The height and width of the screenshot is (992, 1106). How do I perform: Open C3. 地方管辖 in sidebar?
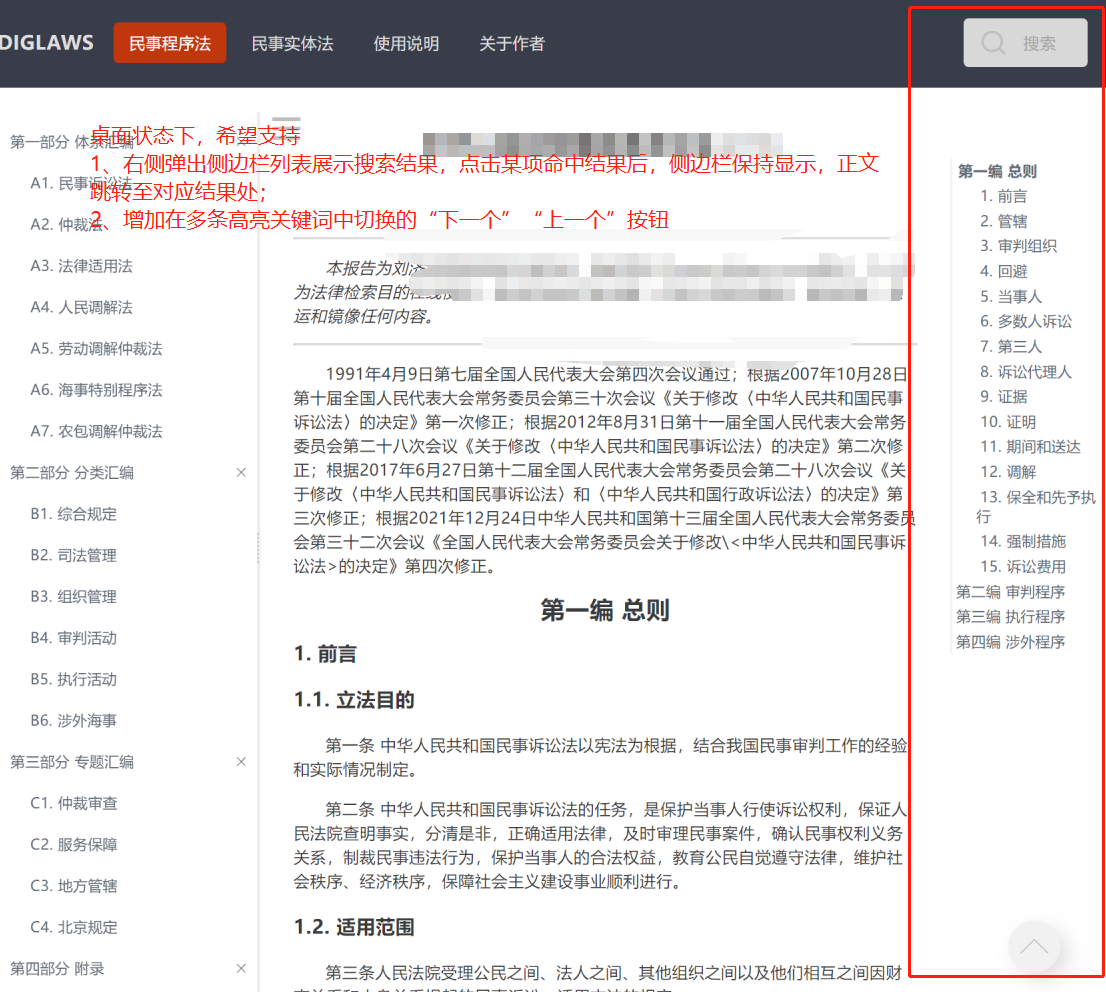(73, 885)
